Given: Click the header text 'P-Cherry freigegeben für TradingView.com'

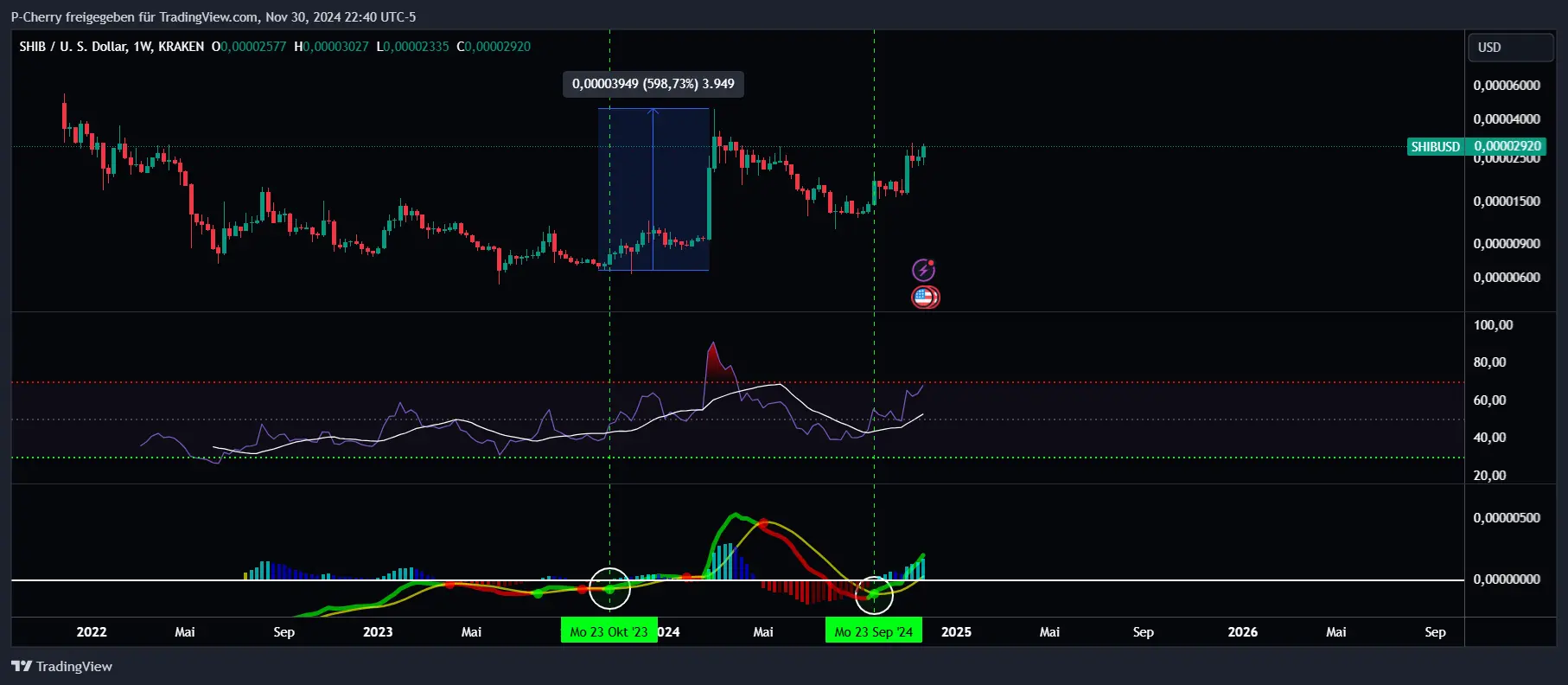Looking at the screenshot, I should coord(134,16).
